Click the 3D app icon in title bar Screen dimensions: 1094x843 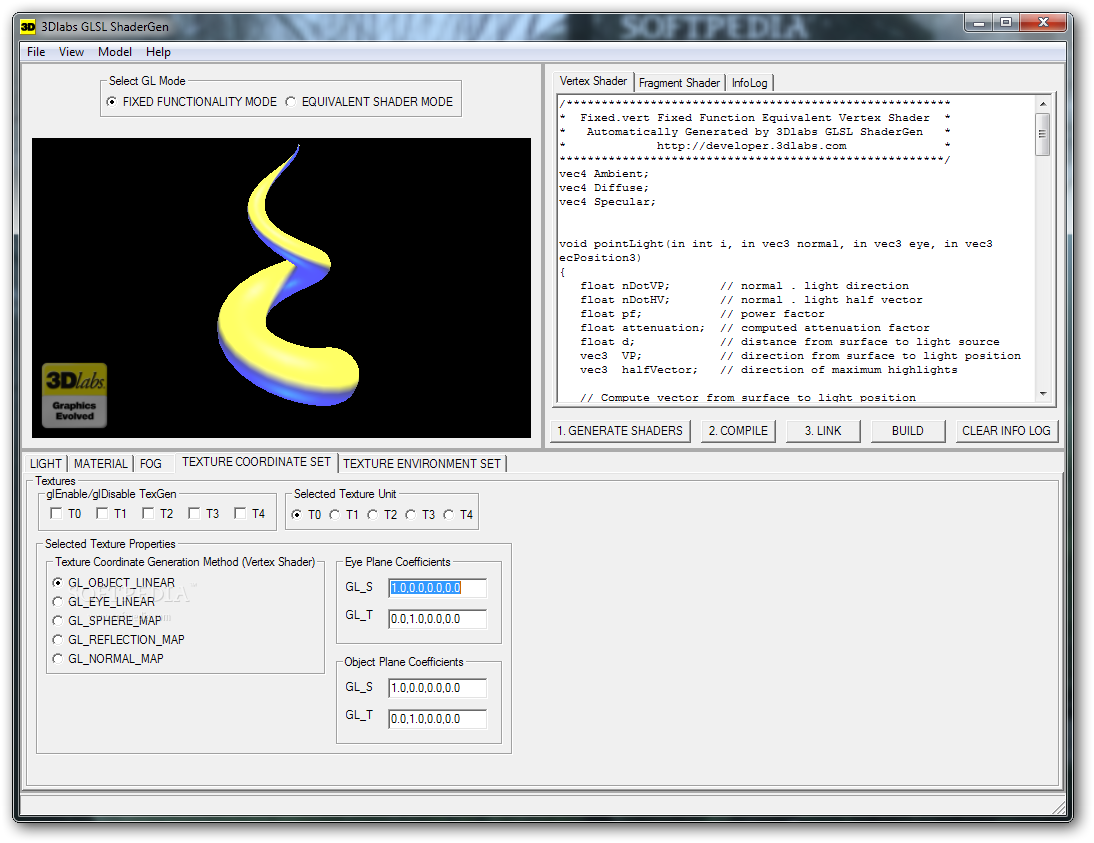[x=27, y=27]
